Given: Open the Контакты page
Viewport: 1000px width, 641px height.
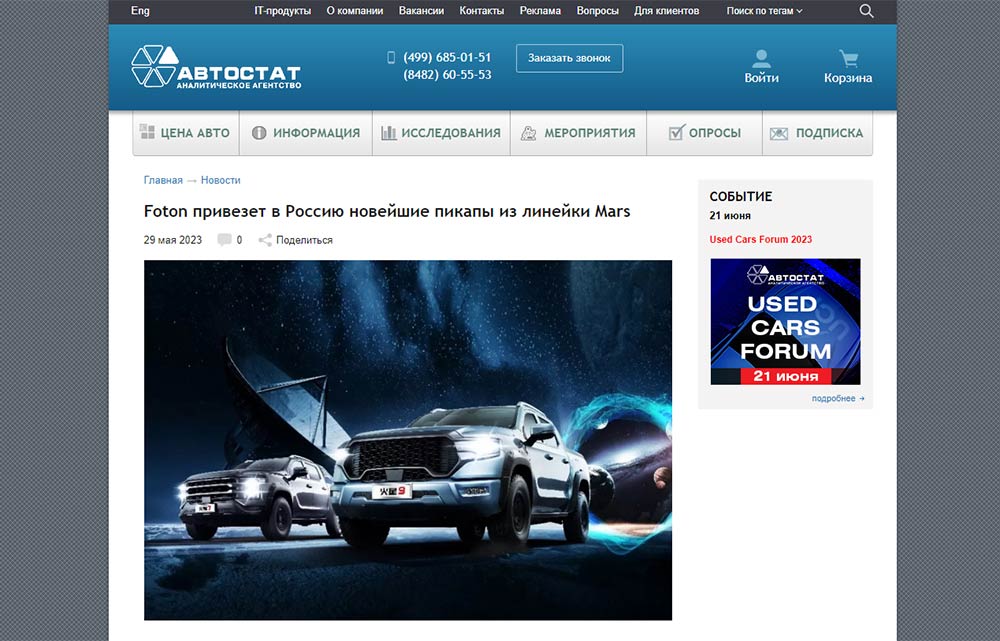Looking at the screenshot, I should tap(482, 11).
